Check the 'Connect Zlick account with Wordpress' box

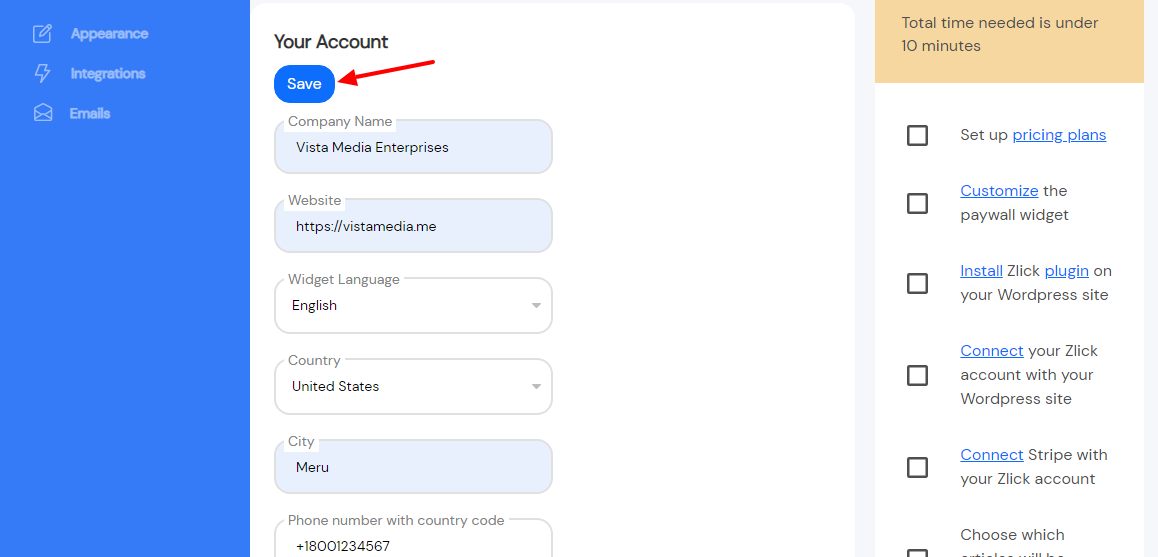pos(917,375)
